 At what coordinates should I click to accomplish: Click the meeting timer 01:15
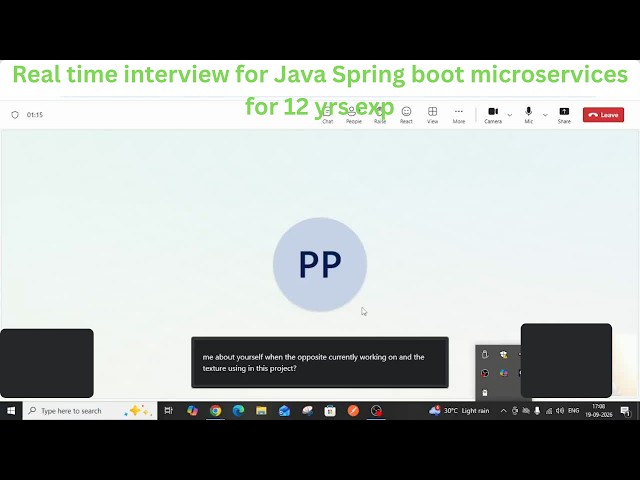[x=35, y=115]
